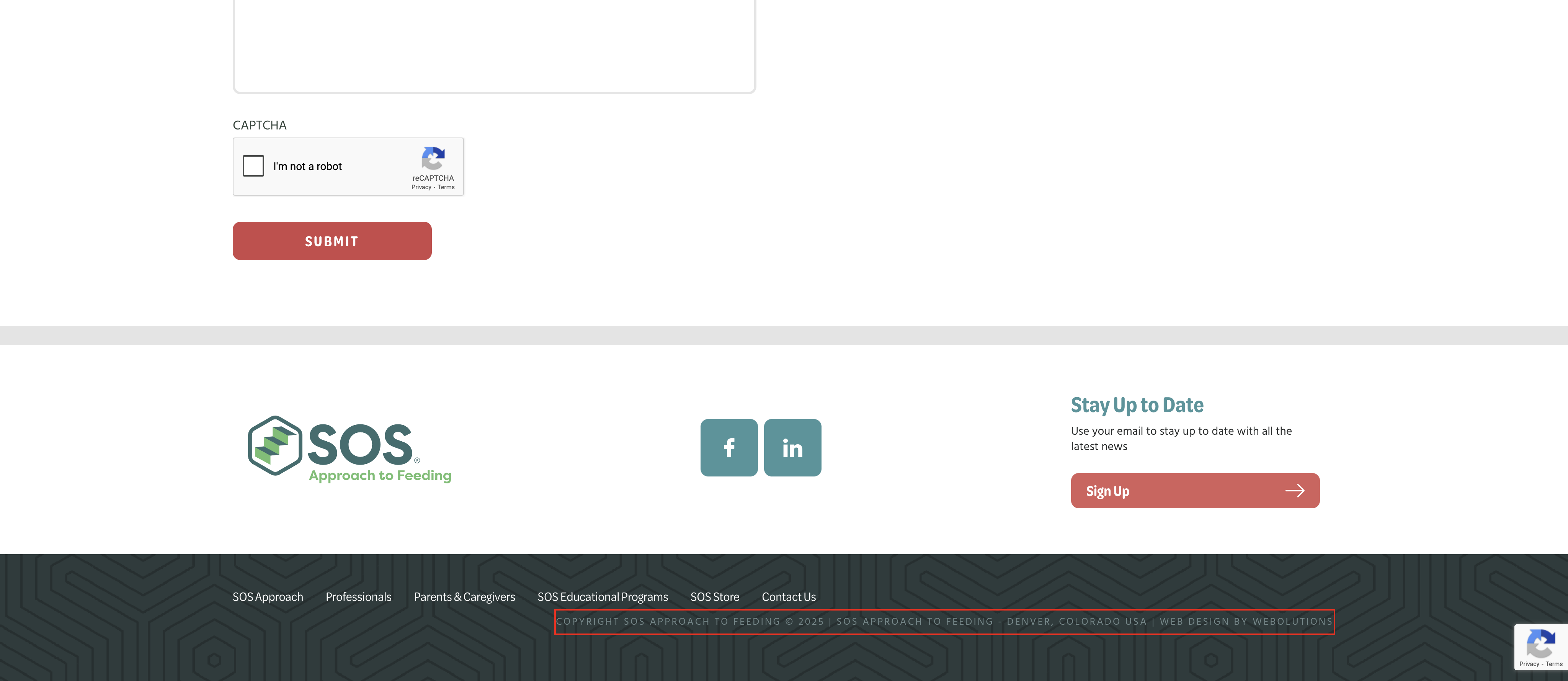This screenshot has width=1568, height=681.
Task: Click the arrow on the Sign Up button
Action: coord(1295,490)
